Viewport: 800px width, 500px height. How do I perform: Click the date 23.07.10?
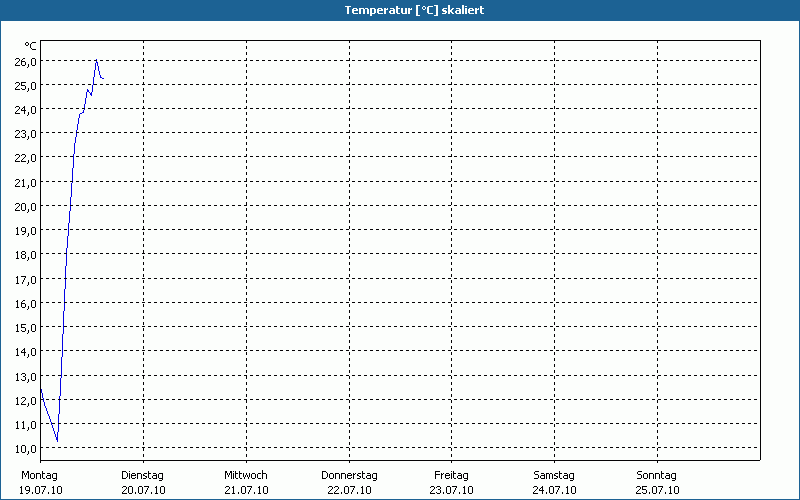[x=452, y=490]
